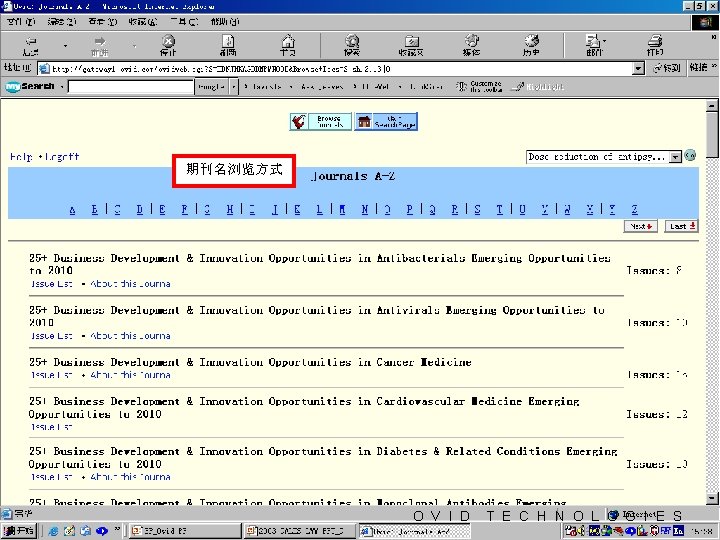Viewport: 720px width, 540px height.
Task: Open About this Journal for Antibacterials entry
Action: coord(130,284)
